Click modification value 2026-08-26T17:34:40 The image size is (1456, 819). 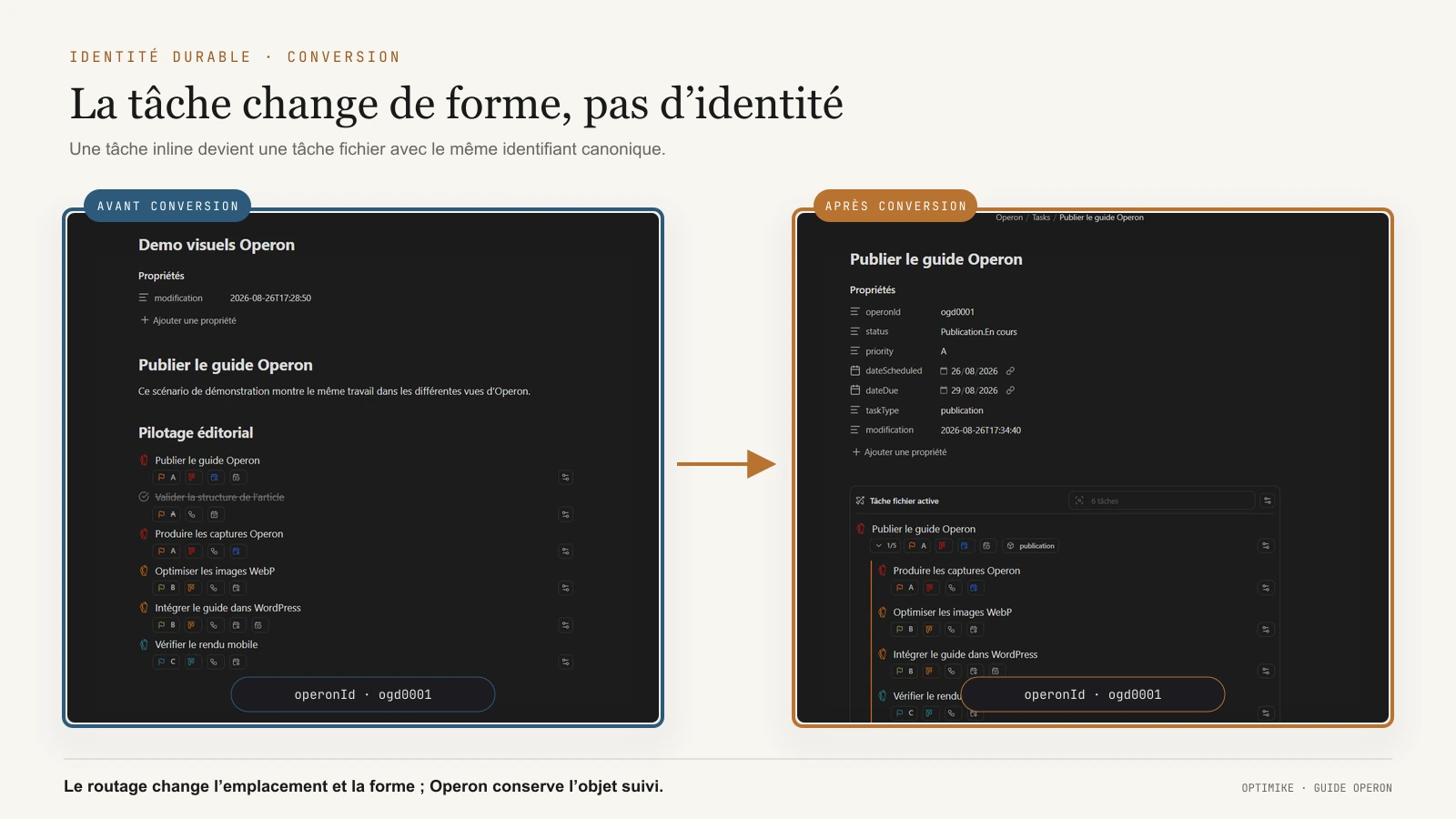pyautogui.click(x=981, y=430)
